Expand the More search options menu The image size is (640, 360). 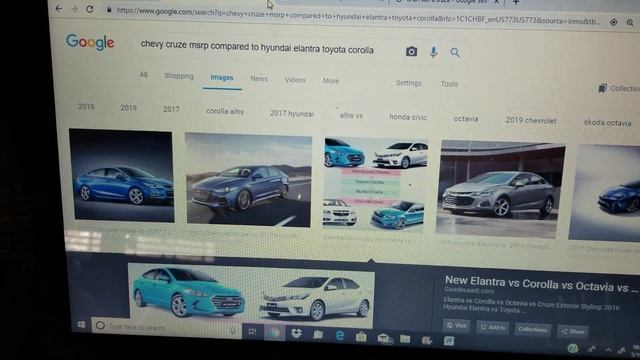[x=331, y=81]
